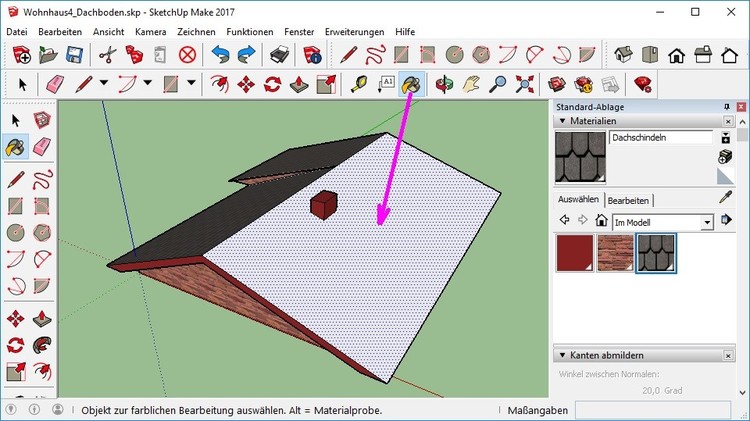The image size is (750, 421).
Task: Click the Maßangaben measurements input box
Action: tap(652, 410)
